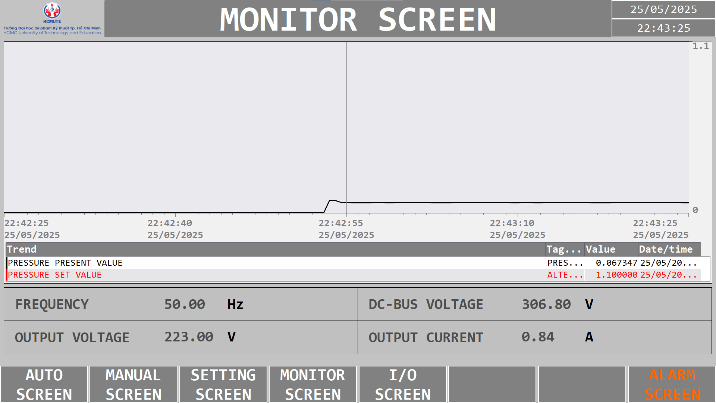Open the orange ALARM SCREEN button
Image resolution: width=716 pixels, height=403 pixels.
point(672,384)
